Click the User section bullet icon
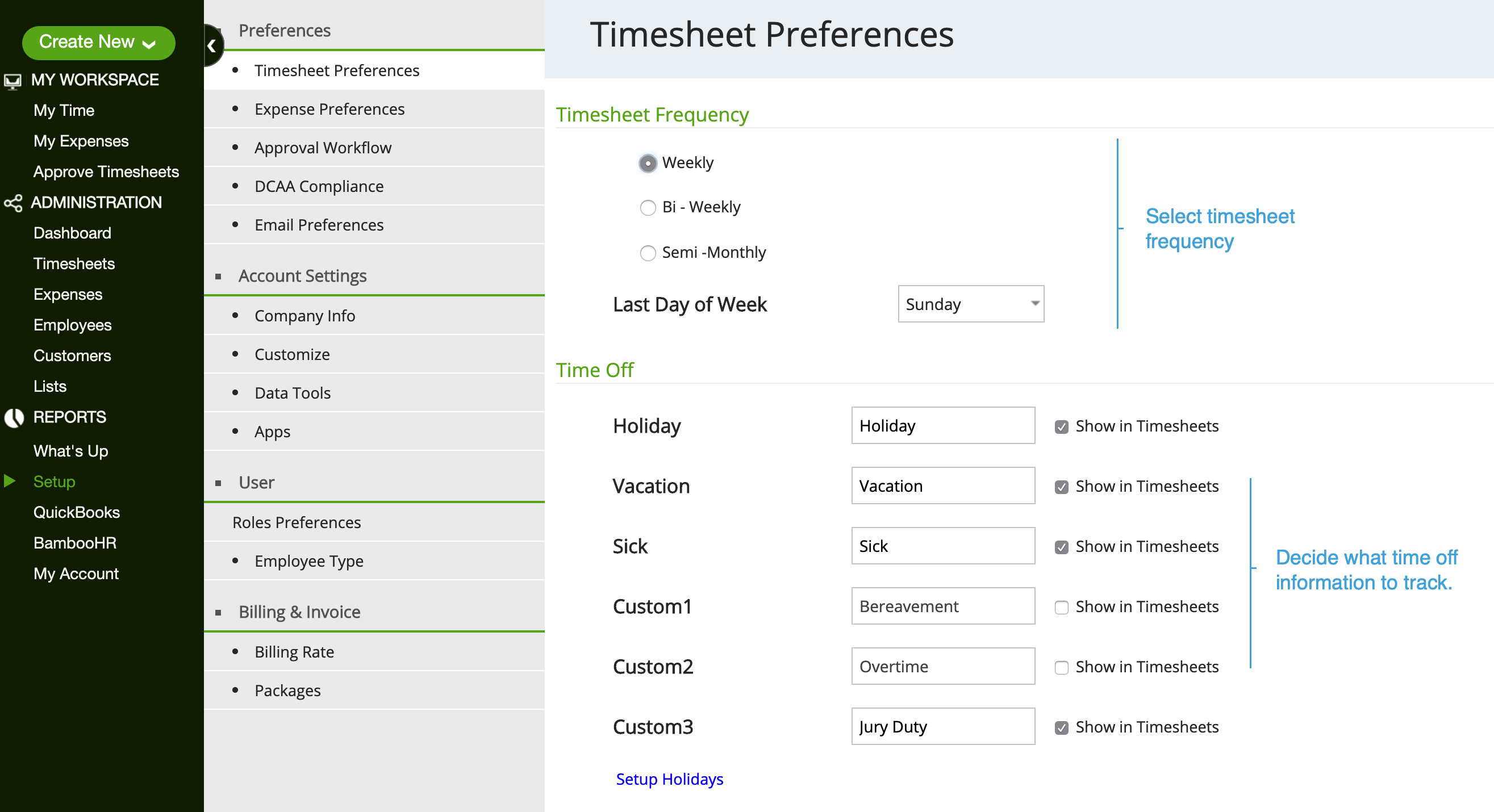The image size is (1494, 812). click(x=219, y=483)
